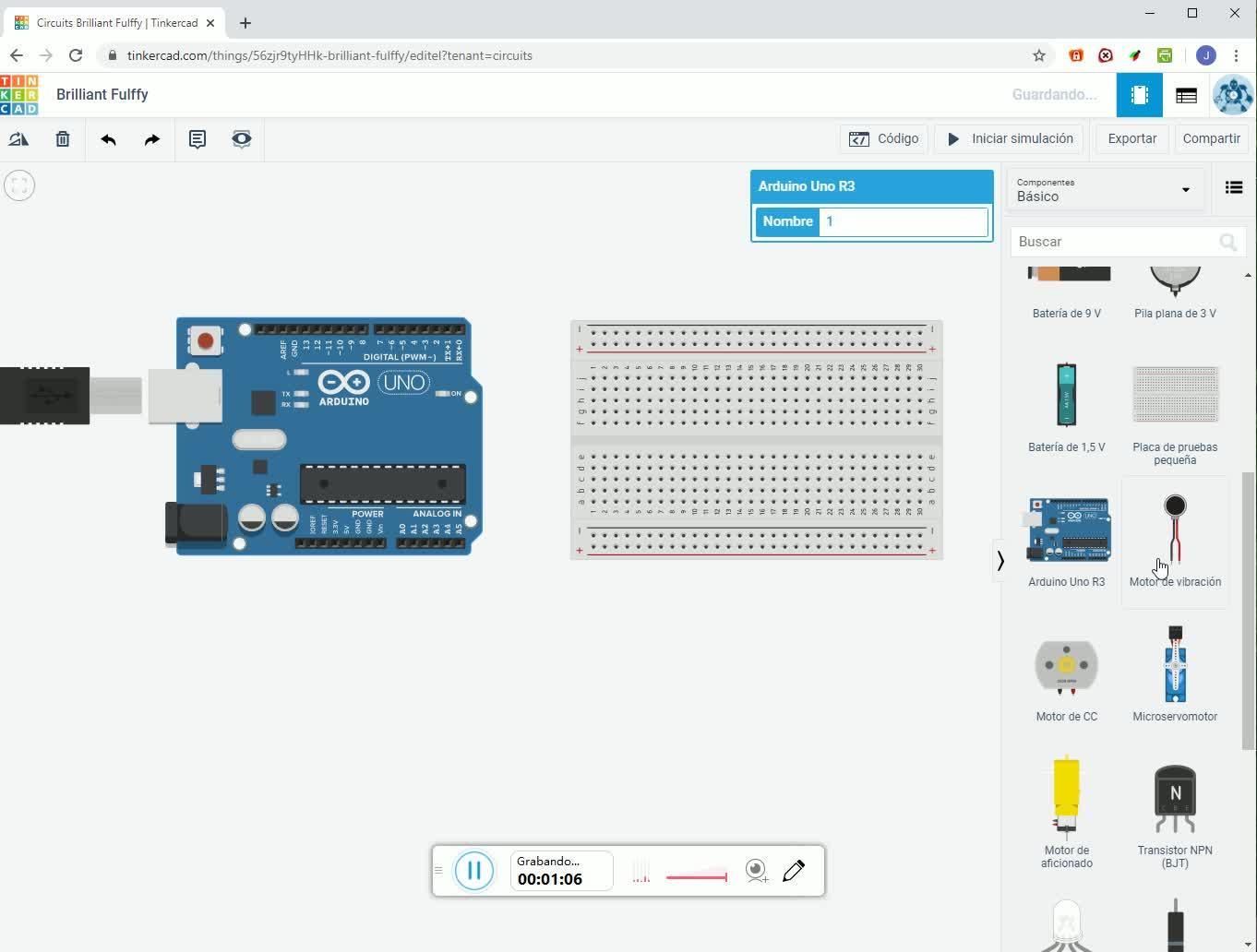Collapse the components panel arrow
The image size is (1257, 952).
point(1000,561)
